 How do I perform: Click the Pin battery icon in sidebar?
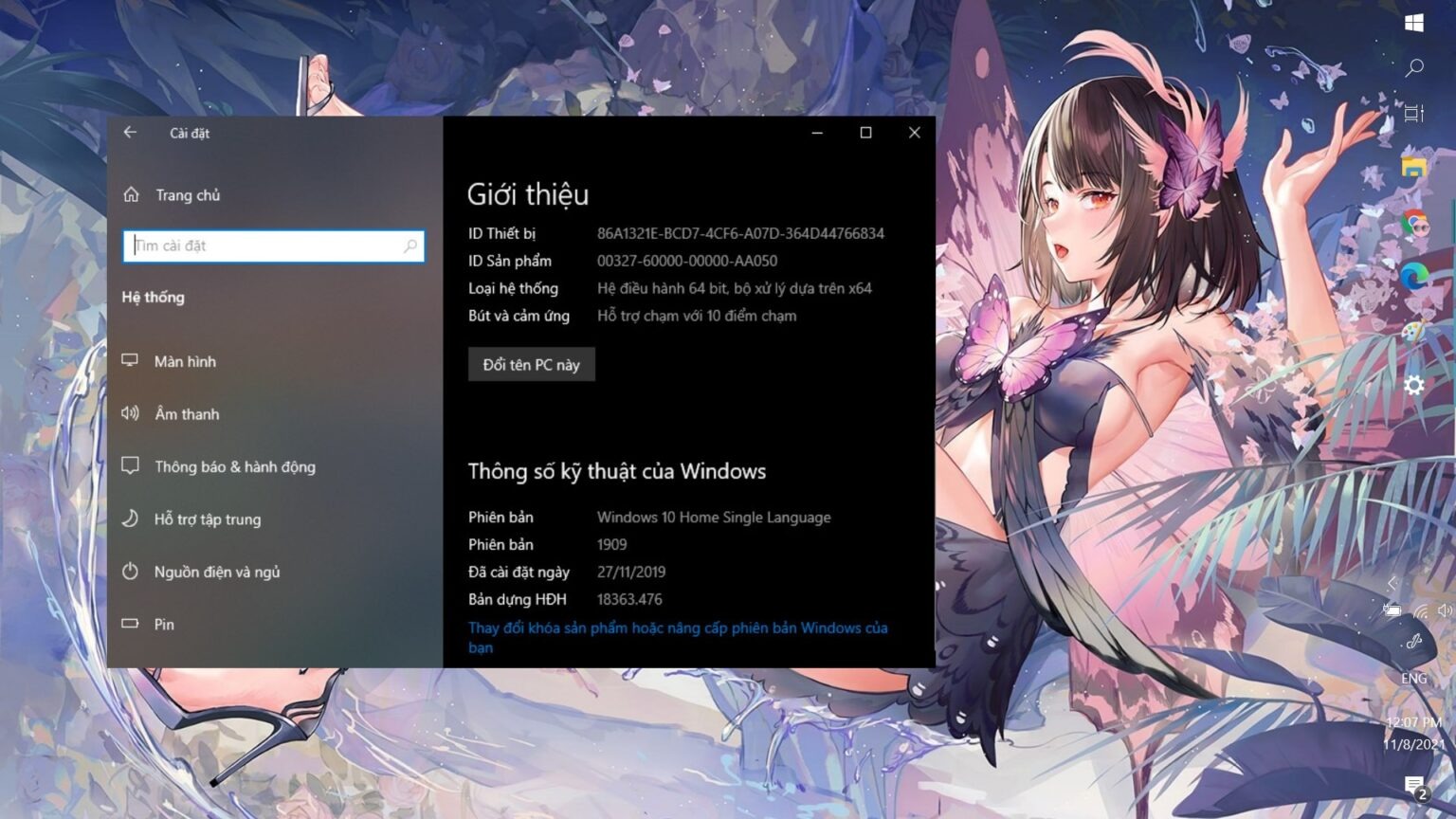tap(130, 624)
